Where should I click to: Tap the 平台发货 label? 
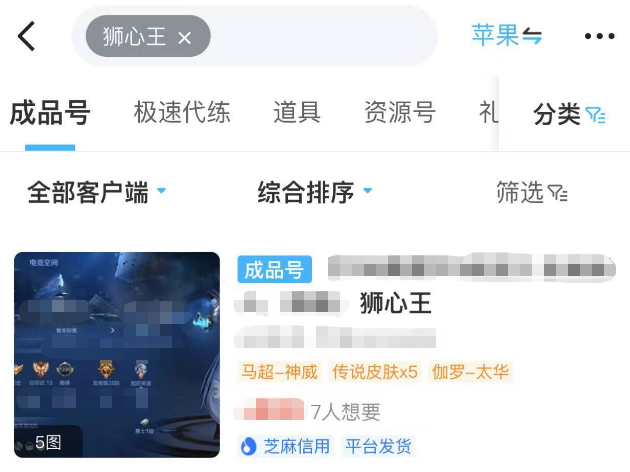coord(378,446)
